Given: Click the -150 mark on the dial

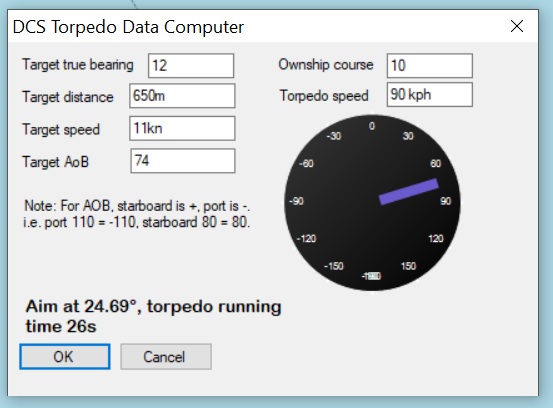Looking at the screenshot, I should coord(334,266).
